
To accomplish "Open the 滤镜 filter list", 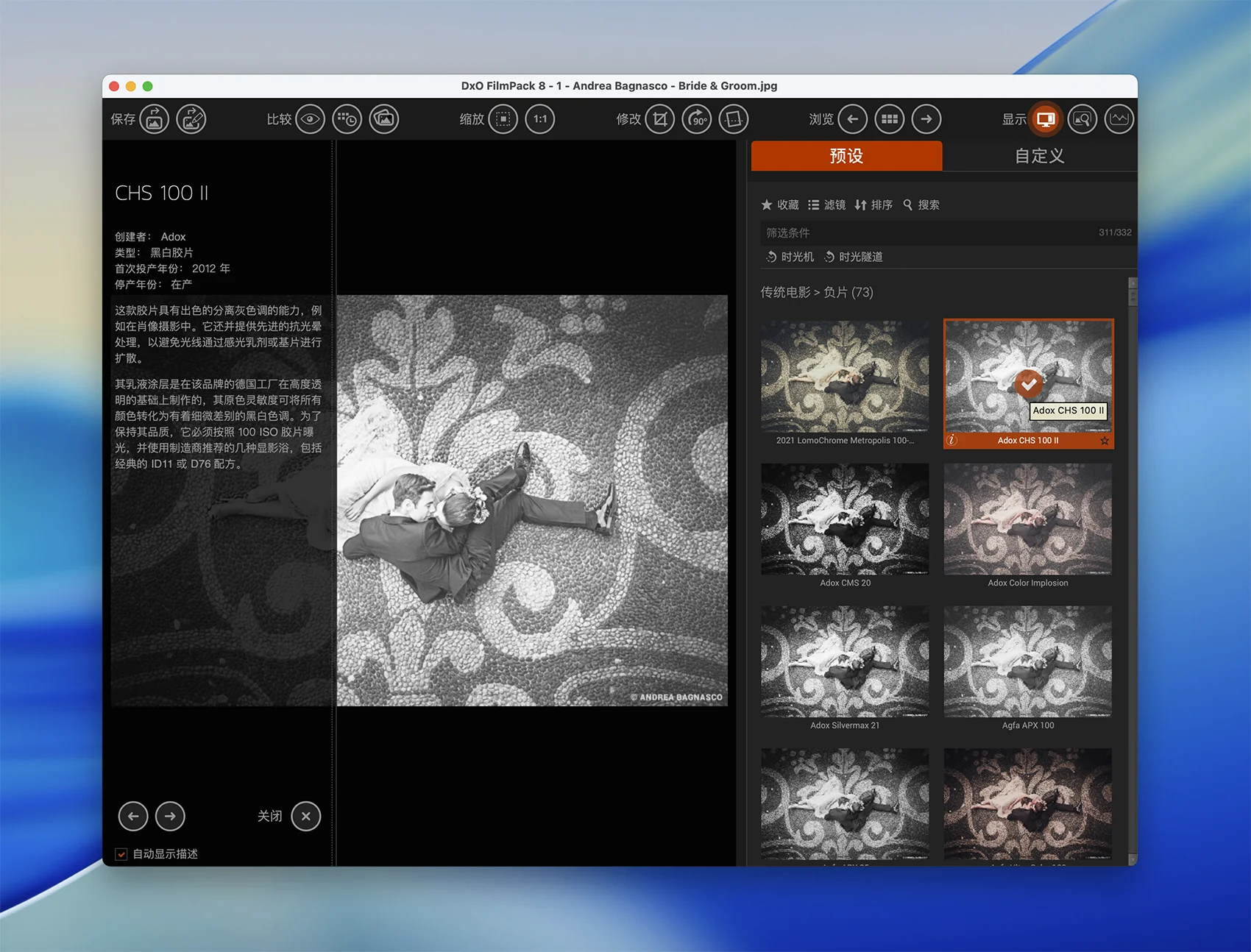I will point(827,205).
